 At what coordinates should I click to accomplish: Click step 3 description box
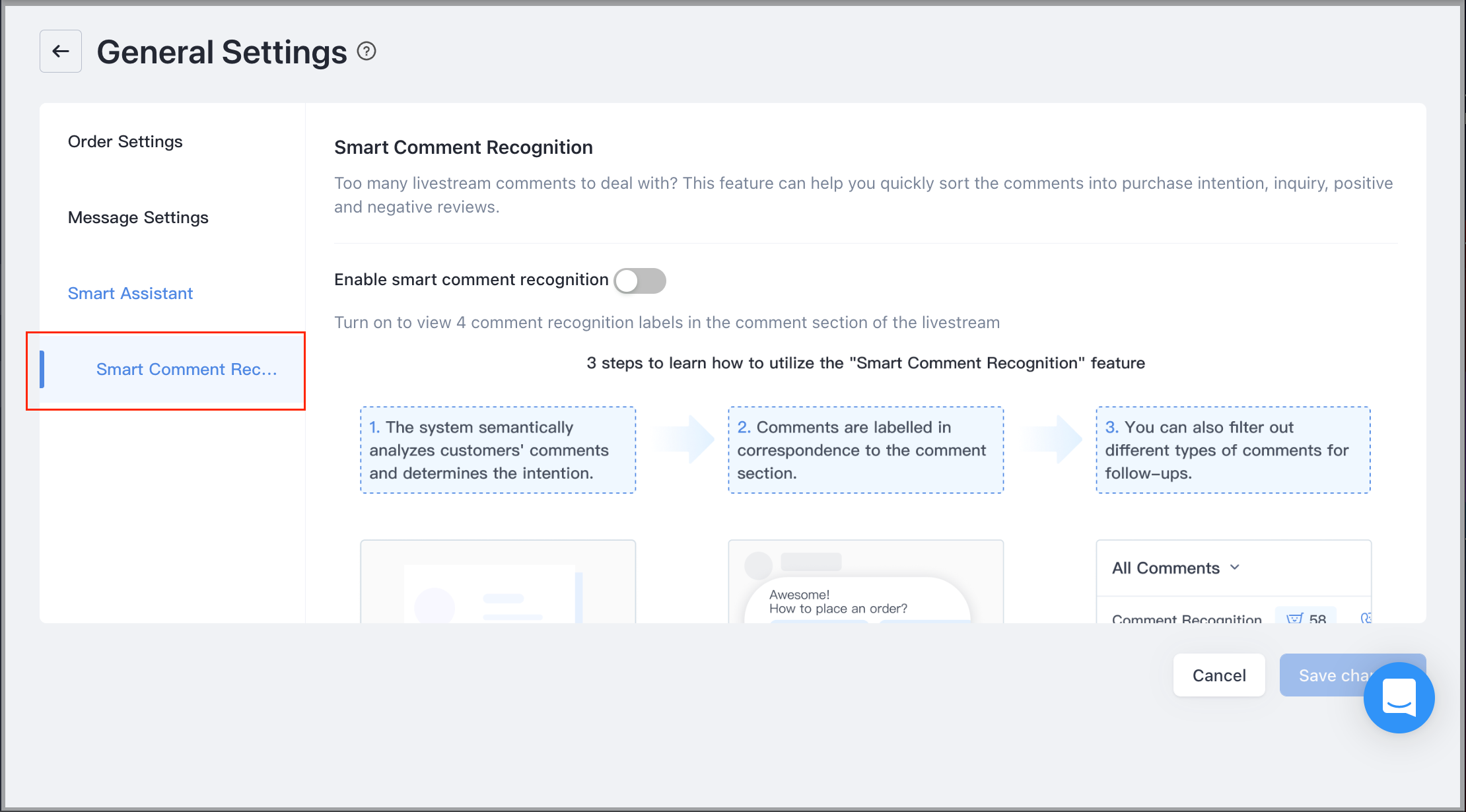coord(1233,450)
